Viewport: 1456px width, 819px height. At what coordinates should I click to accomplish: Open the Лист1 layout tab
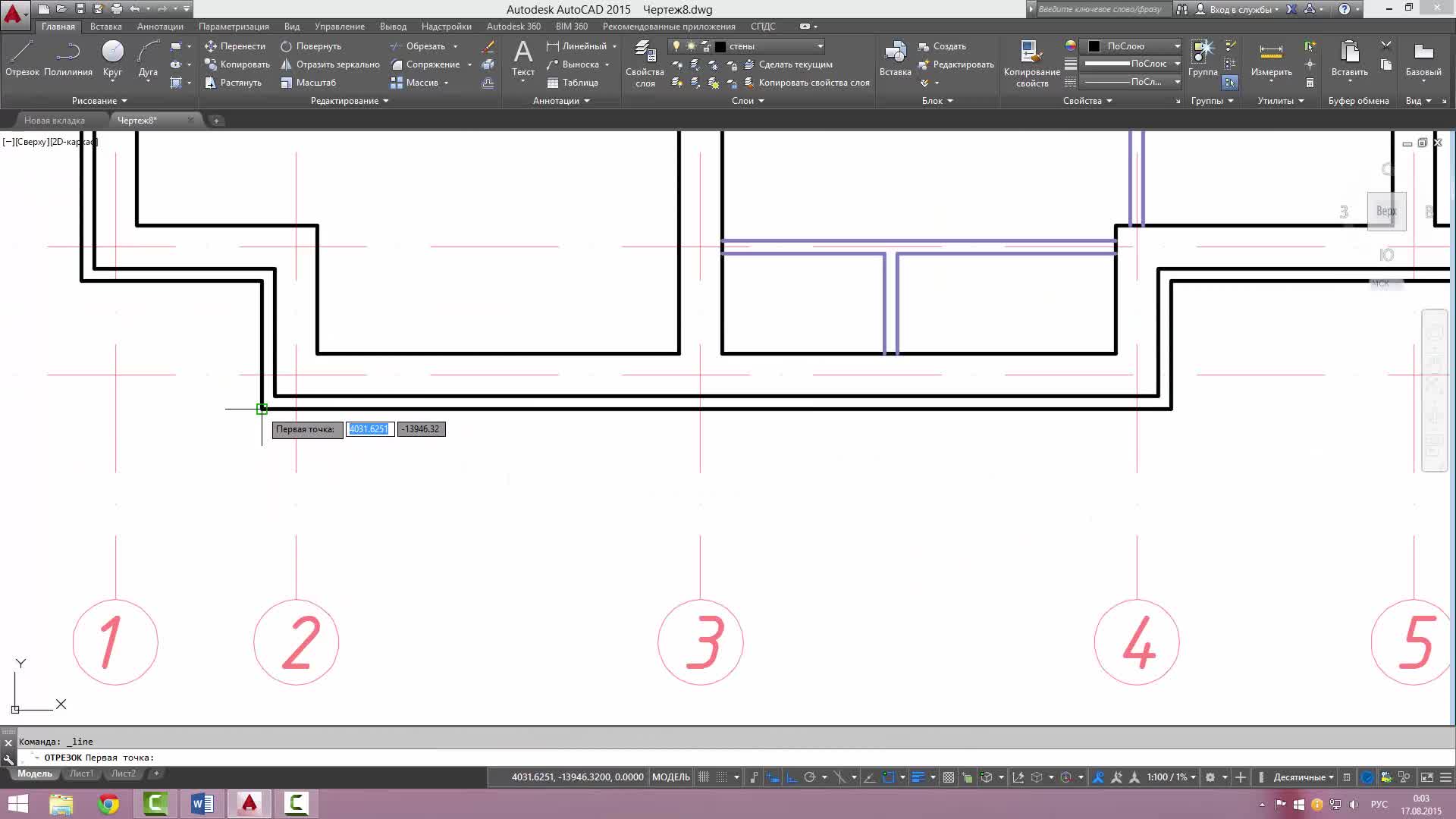pyautogui.click(x=81, y=773)
